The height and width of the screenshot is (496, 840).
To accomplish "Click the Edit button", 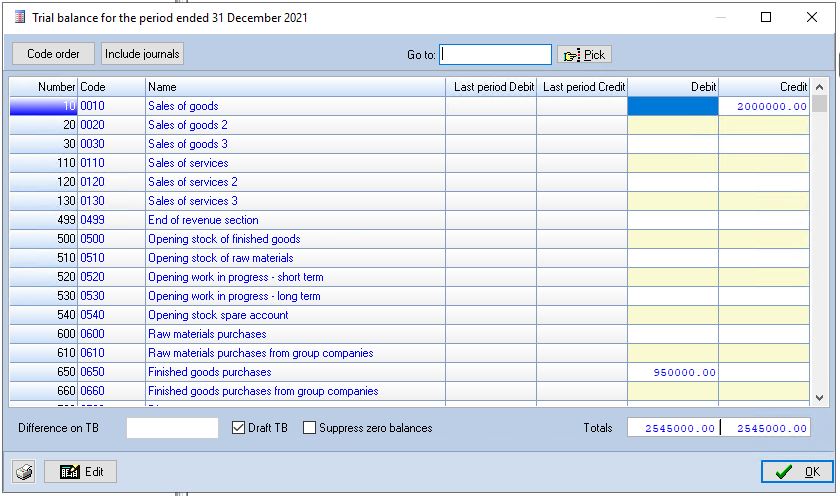I will click(x=80, y=472).
